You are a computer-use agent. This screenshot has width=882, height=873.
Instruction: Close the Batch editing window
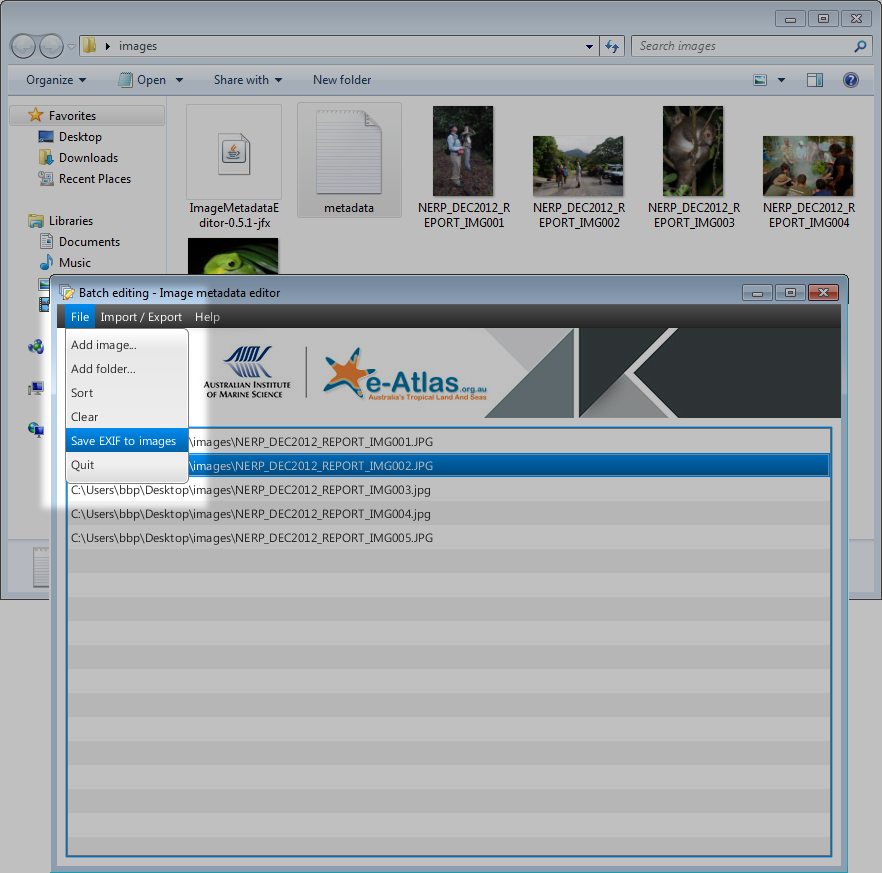pyautogui.click(x=824, y=292)
